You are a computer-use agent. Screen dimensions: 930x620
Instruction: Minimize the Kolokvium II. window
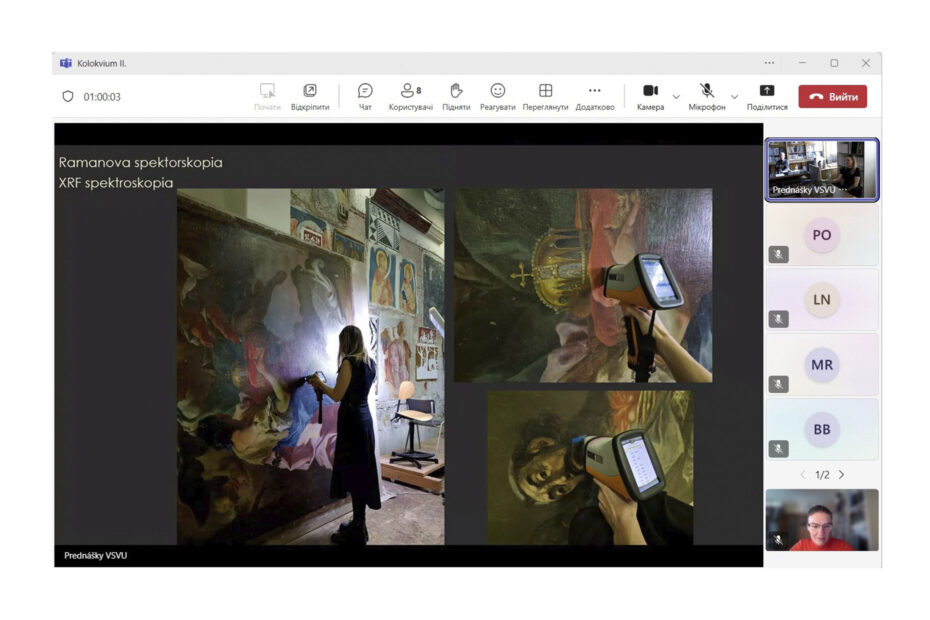pyautogui.click(x=802, y=63)
